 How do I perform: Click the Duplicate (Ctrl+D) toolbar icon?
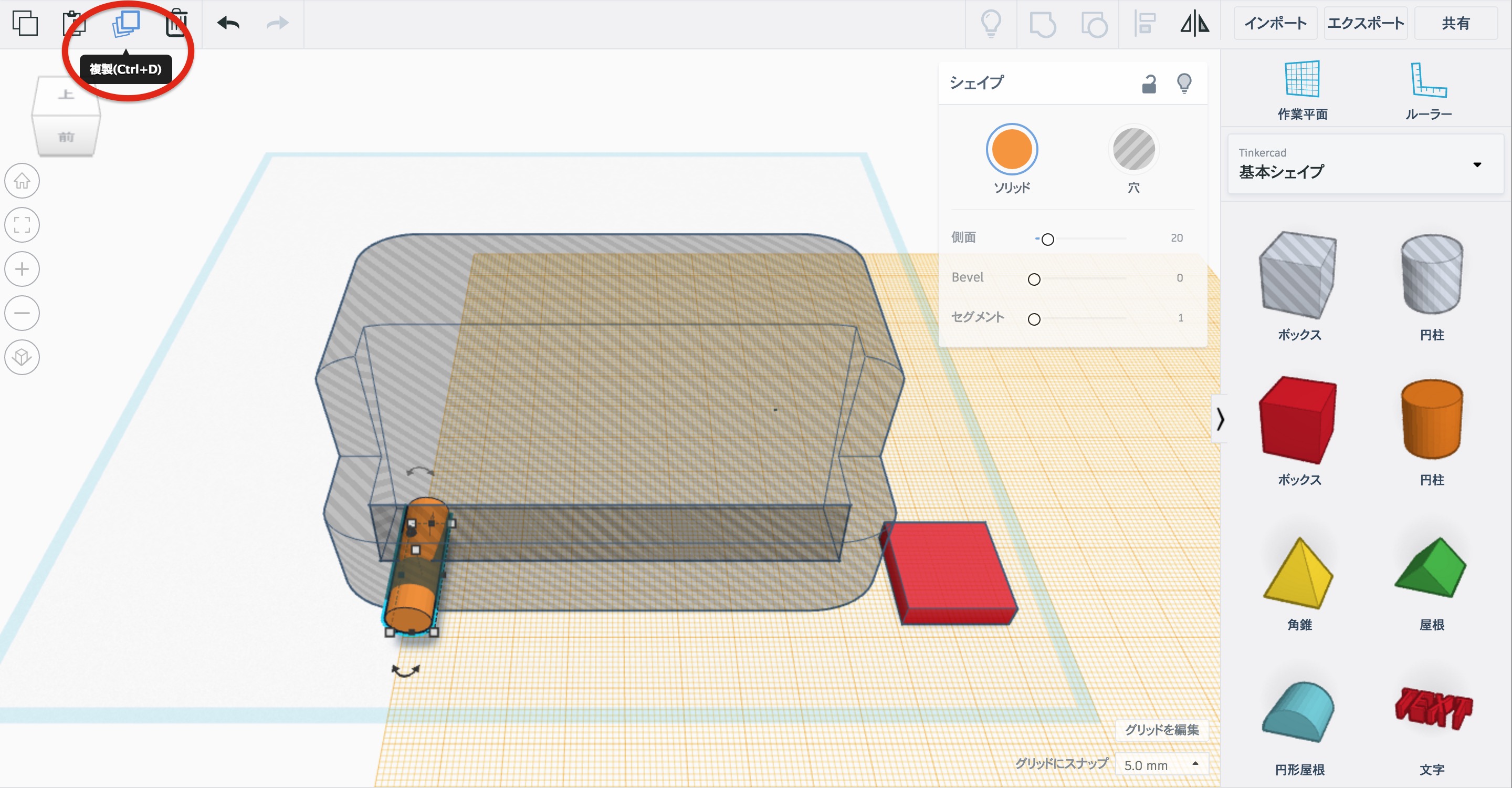click(x=126, y=24)
